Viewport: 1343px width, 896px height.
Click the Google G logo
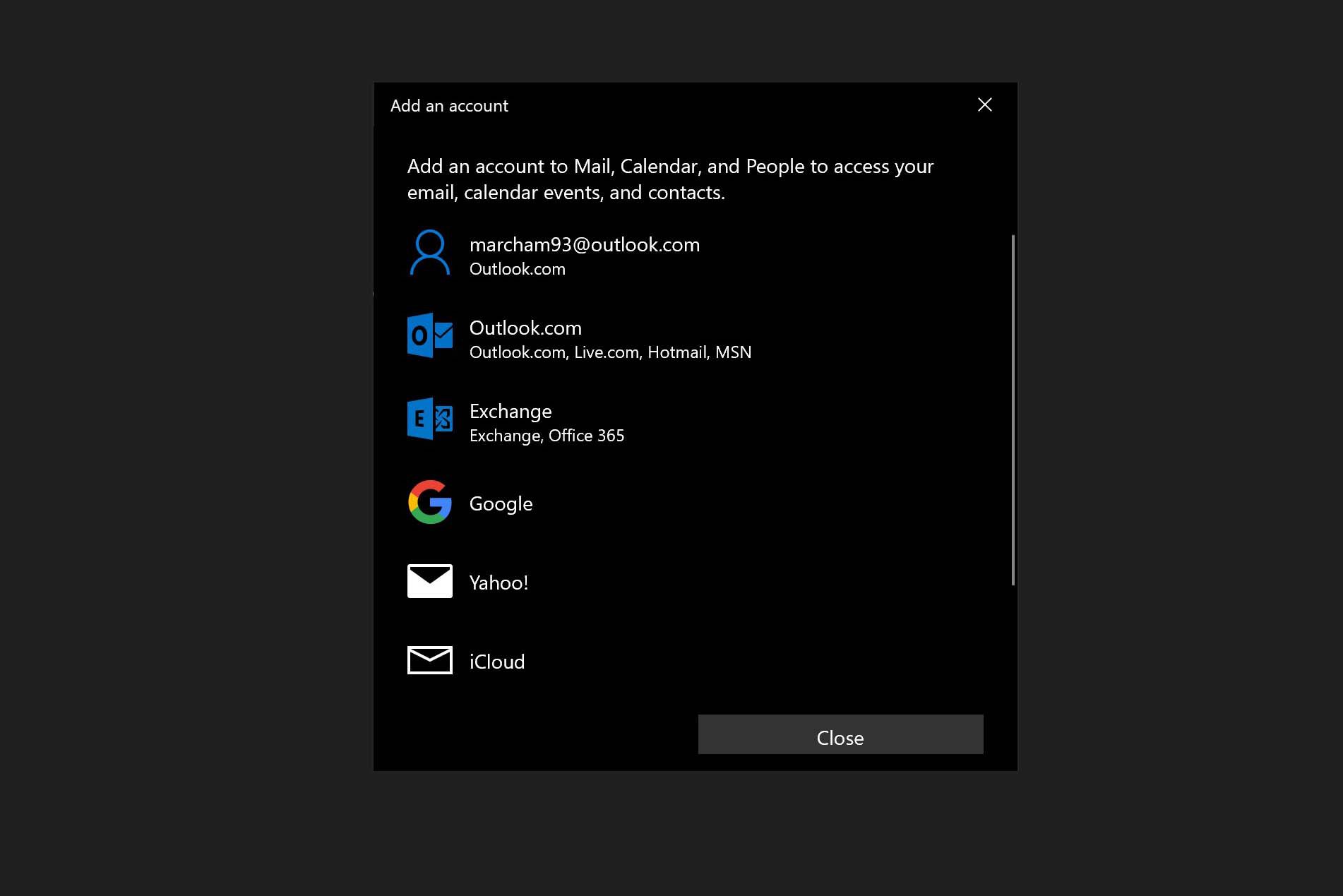click(429, 502)
